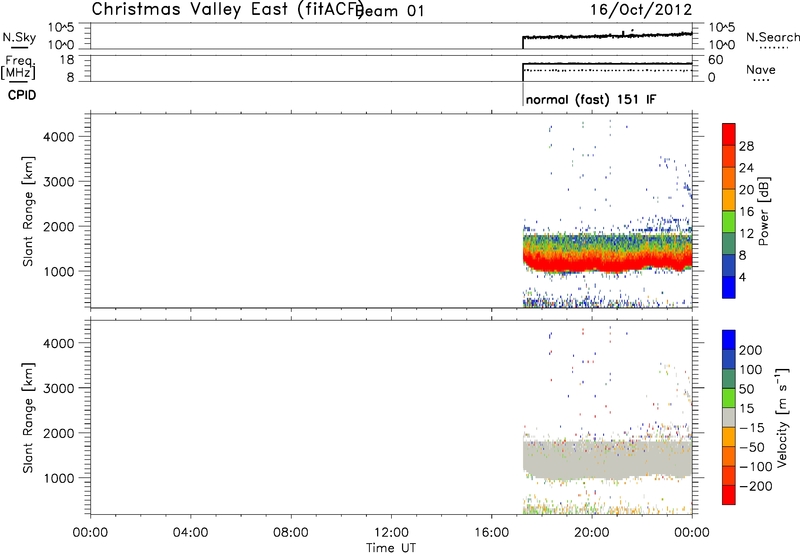Click the "18" frequency axis tick label

pos(67,60)
